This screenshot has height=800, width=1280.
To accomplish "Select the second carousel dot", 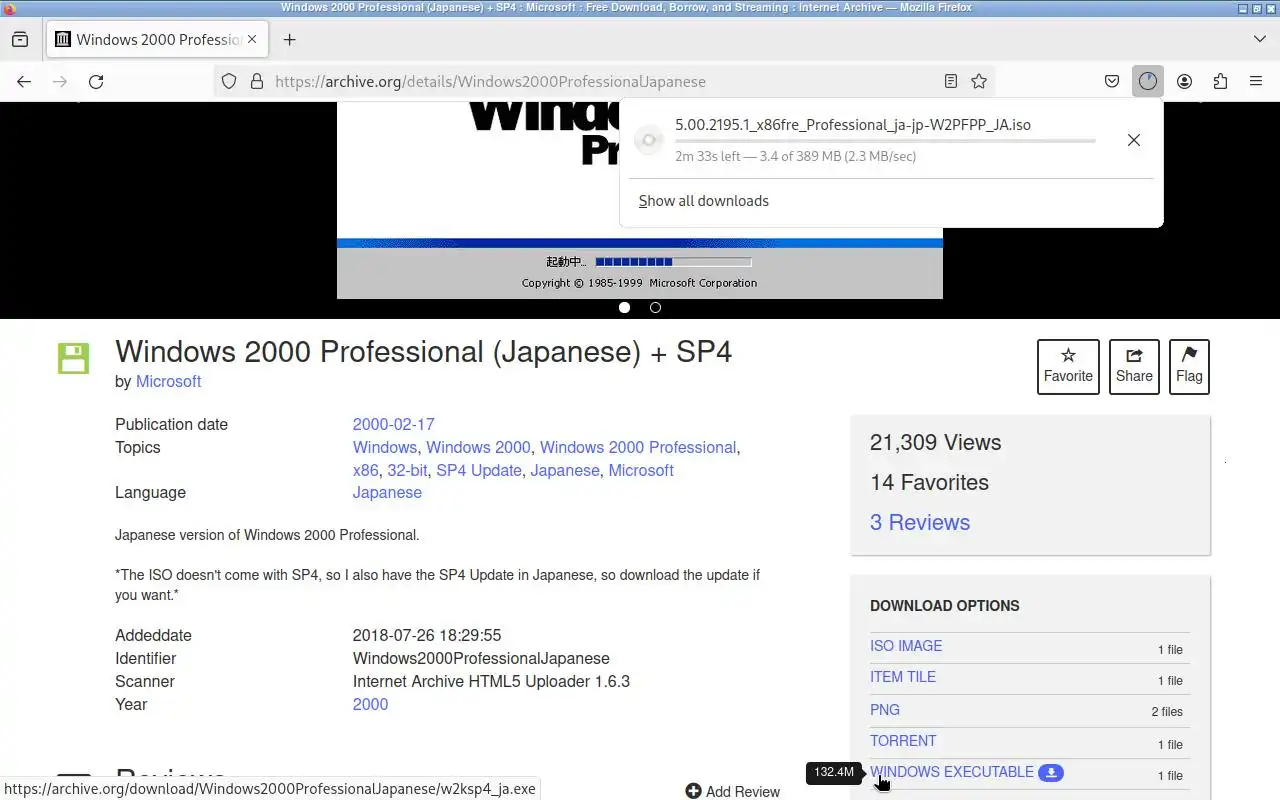I will click(x=655, y=307).
